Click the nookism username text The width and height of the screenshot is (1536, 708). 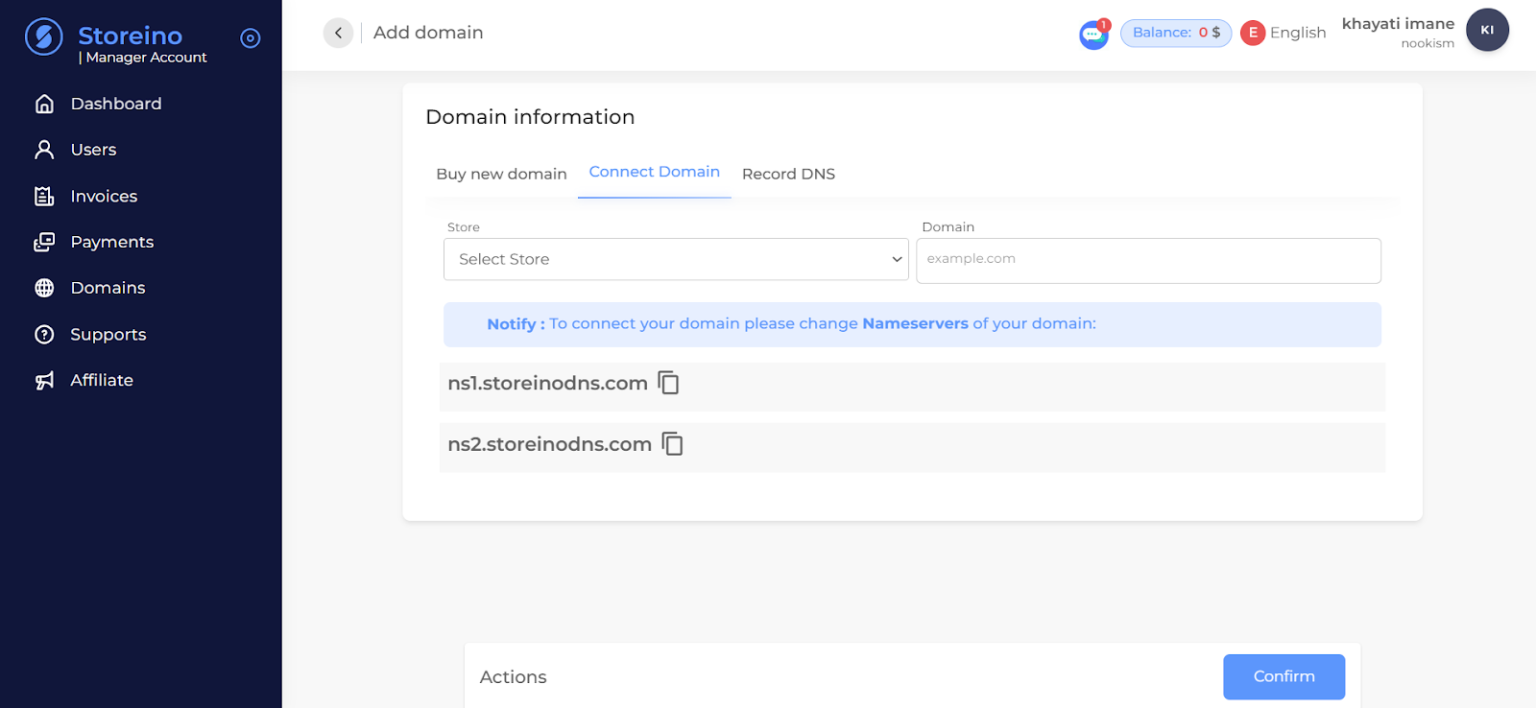[x=1427, y=44]
